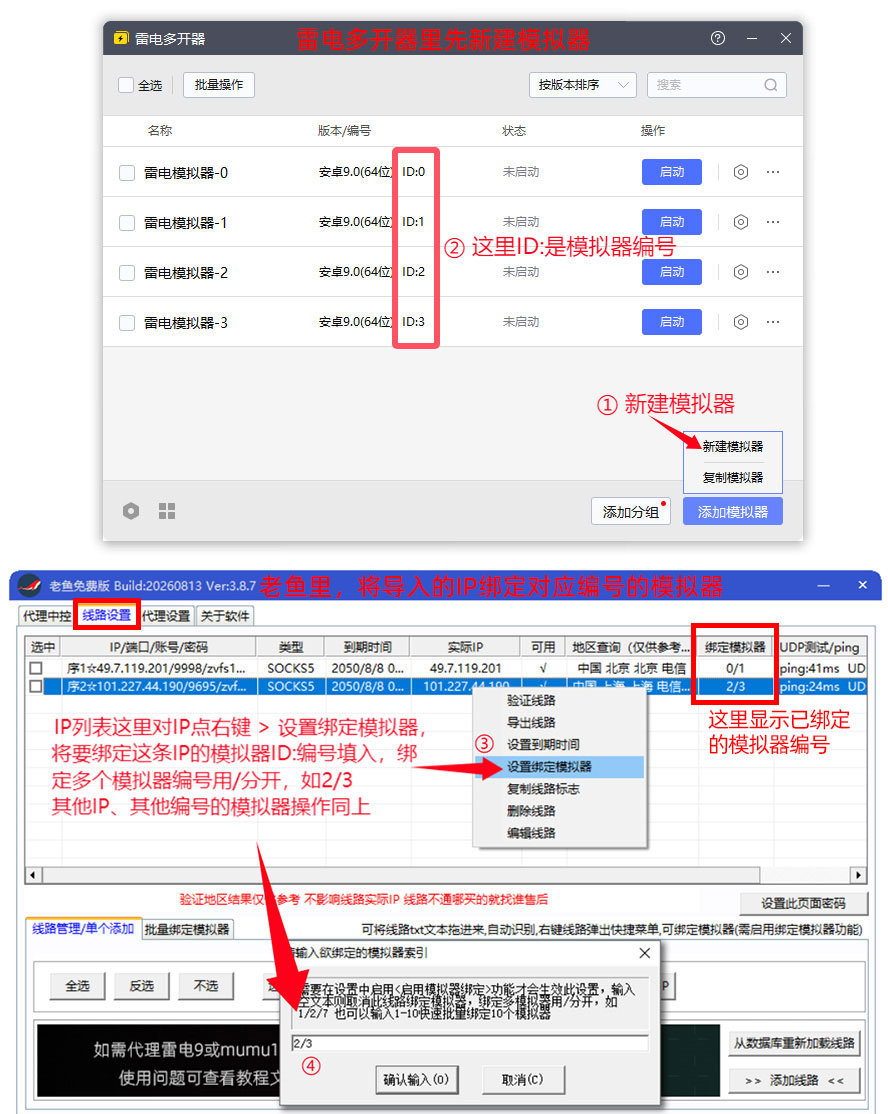This screenshot has height=1114, width=888.
Task: Open 批量操作 button
Action: click(218, 85)
